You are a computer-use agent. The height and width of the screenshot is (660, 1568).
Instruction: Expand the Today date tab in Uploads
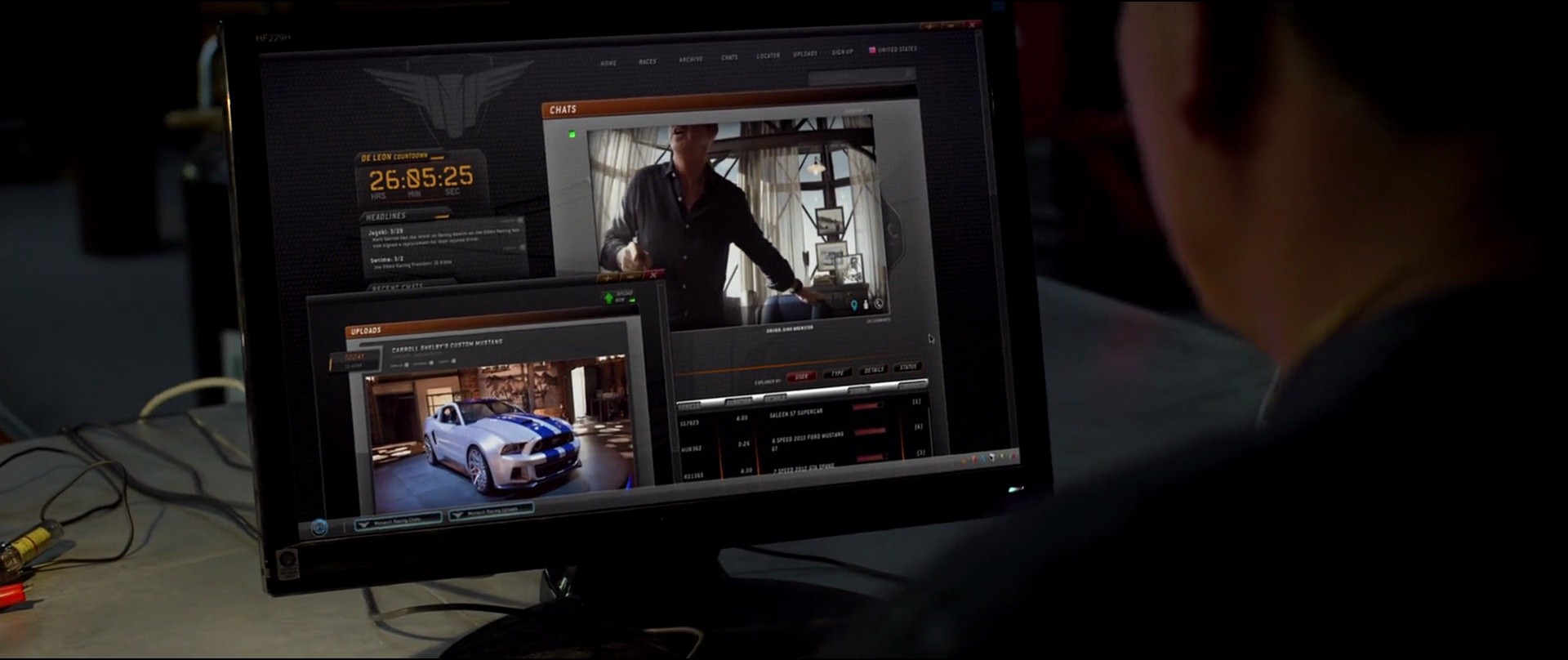[x=354, y=359]
